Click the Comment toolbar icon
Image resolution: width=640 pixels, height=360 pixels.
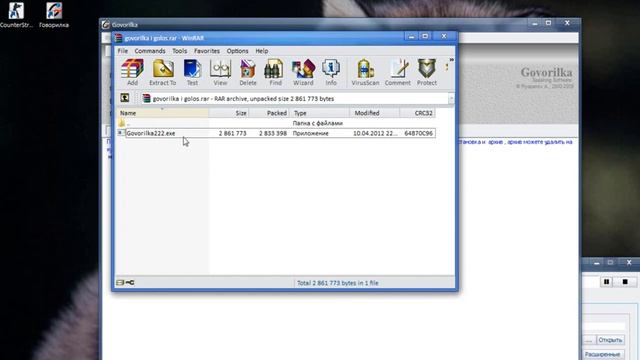pos(398,72)
